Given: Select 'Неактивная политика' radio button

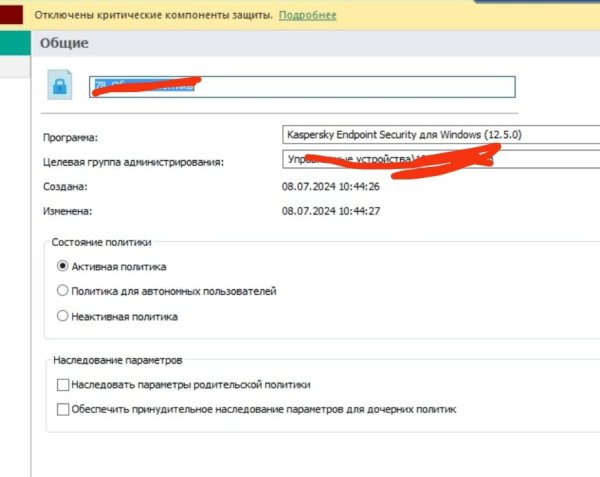Looking at the screenshot, I should (62, 316).
